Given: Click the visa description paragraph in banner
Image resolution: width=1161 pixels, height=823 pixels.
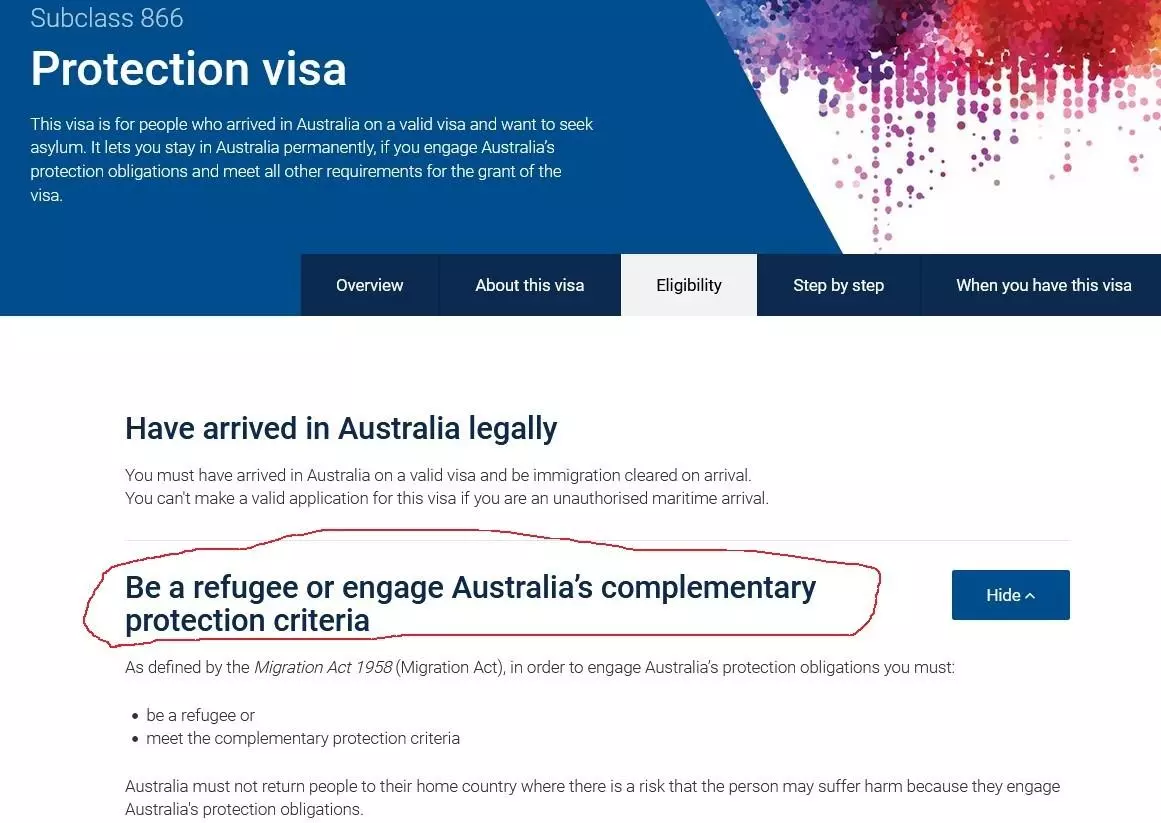Looking at the screenshot, I should point(312,159).
